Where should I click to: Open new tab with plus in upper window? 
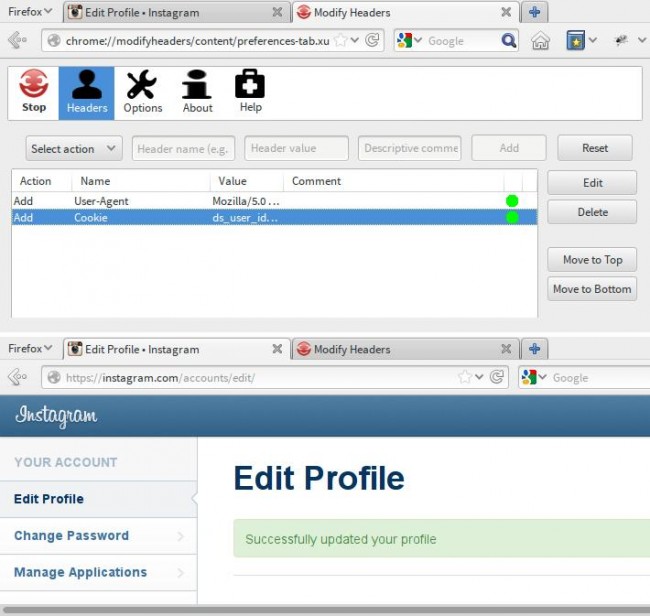pos(534,12)
